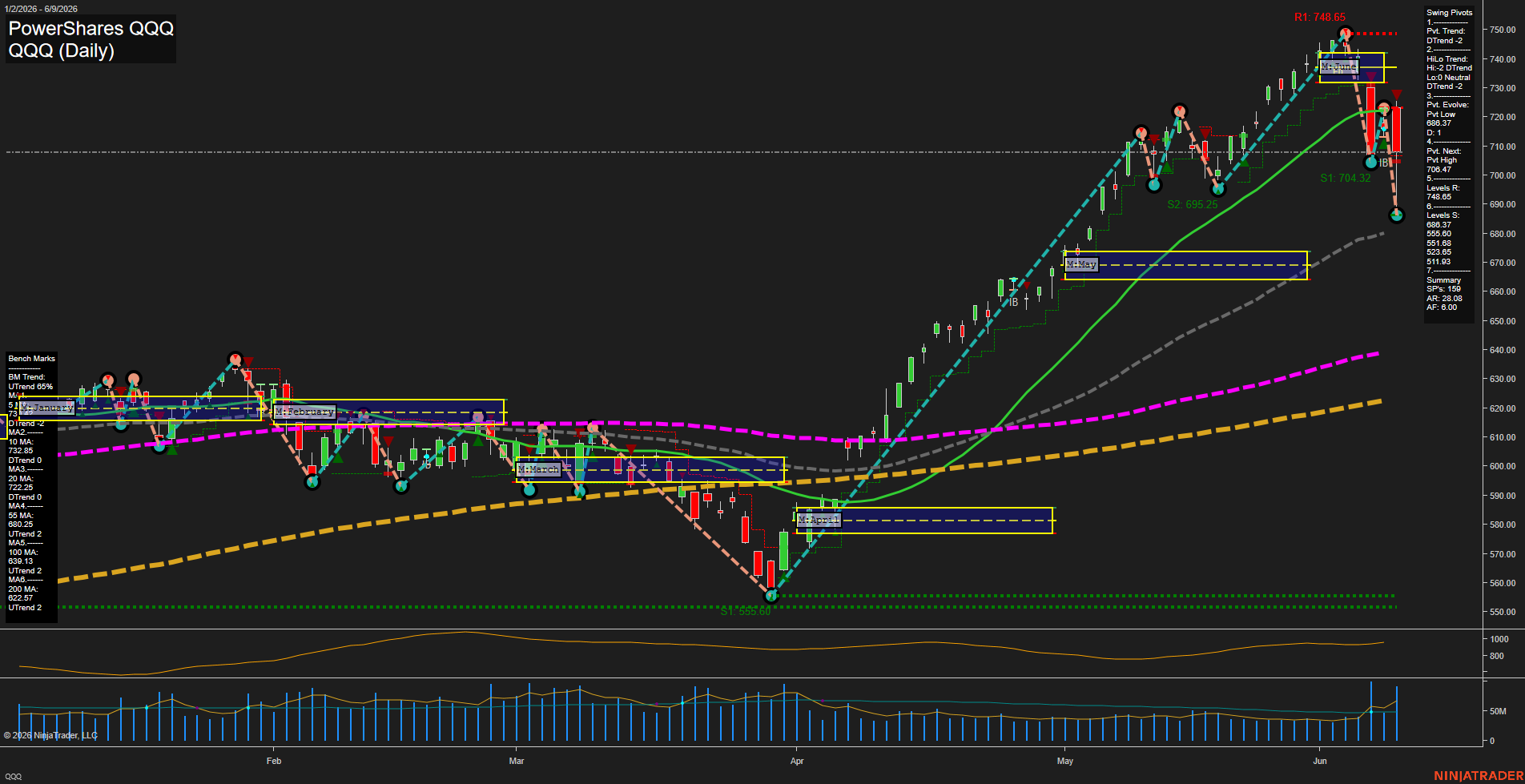
Task: Click the 'Hi:-2 DTrend' value
Action: pos(1449,68)
